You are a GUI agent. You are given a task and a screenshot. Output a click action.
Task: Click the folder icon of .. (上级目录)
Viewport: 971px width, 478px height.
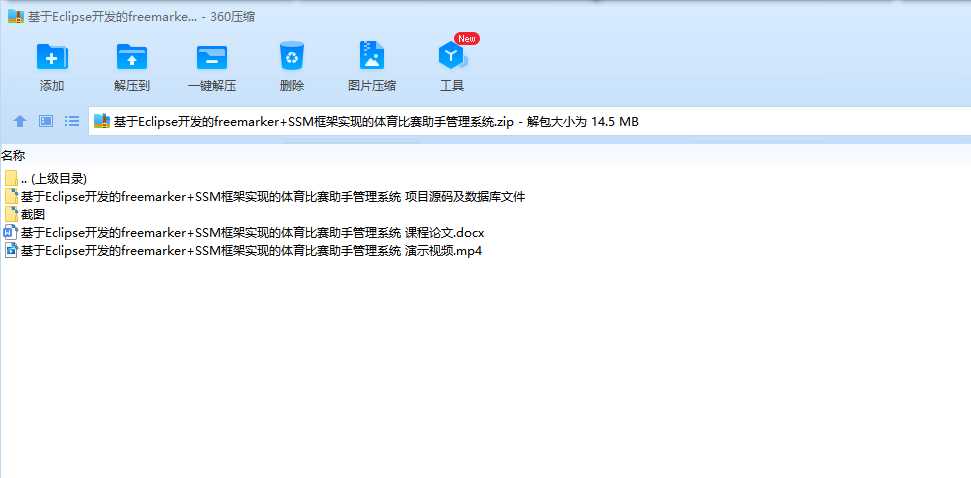tap(11, 178)
